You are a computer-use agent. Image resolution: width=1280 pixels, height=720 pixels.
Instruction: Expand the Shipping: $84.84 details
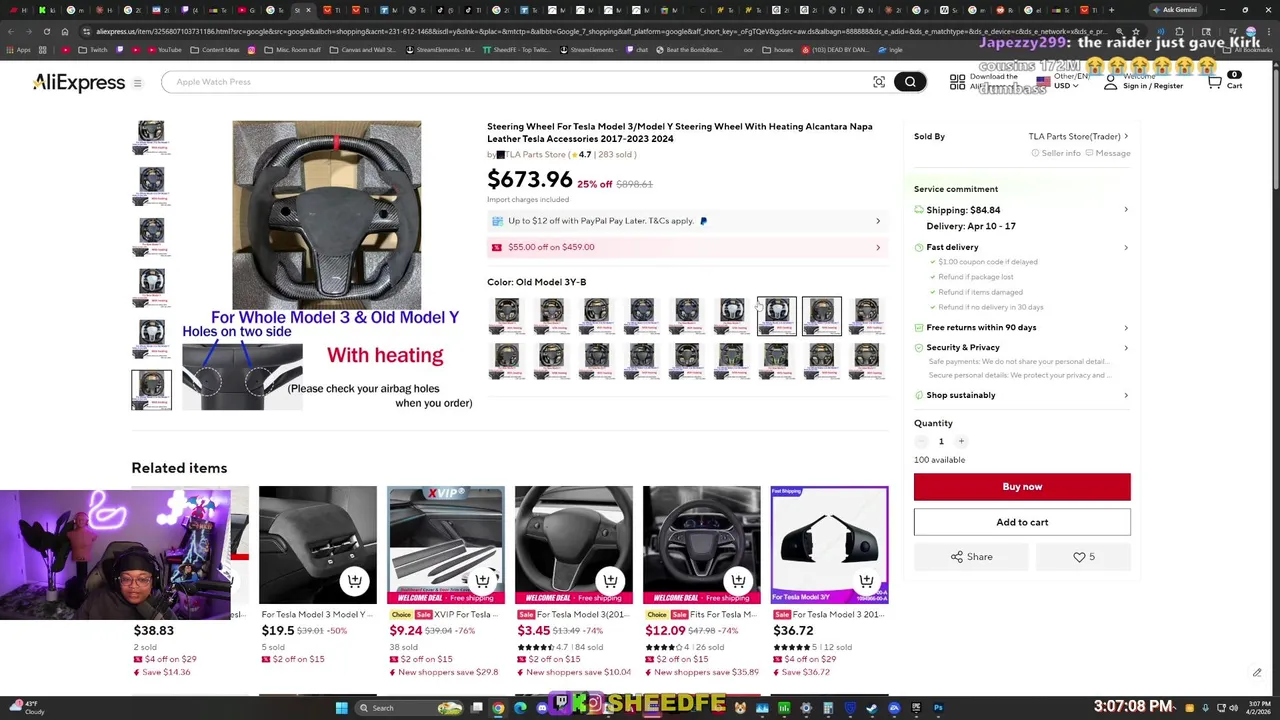click(x=1021, y=210)
